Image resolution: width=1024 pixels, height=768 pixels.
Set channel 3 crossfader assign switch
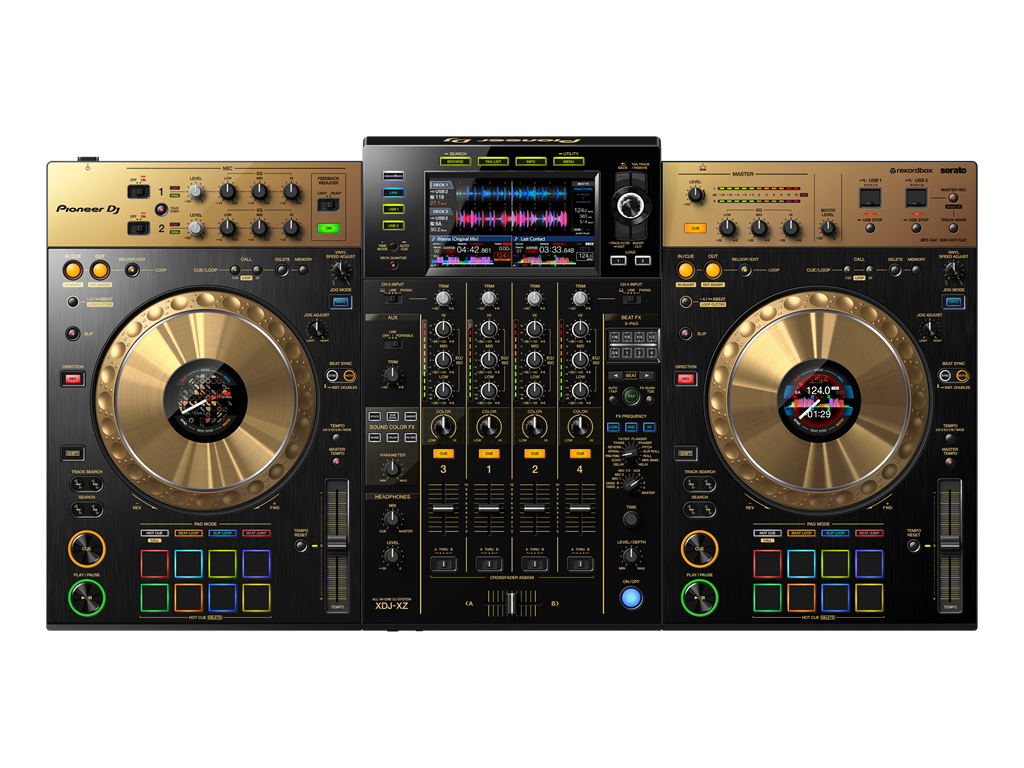click(x=443, y=564)
